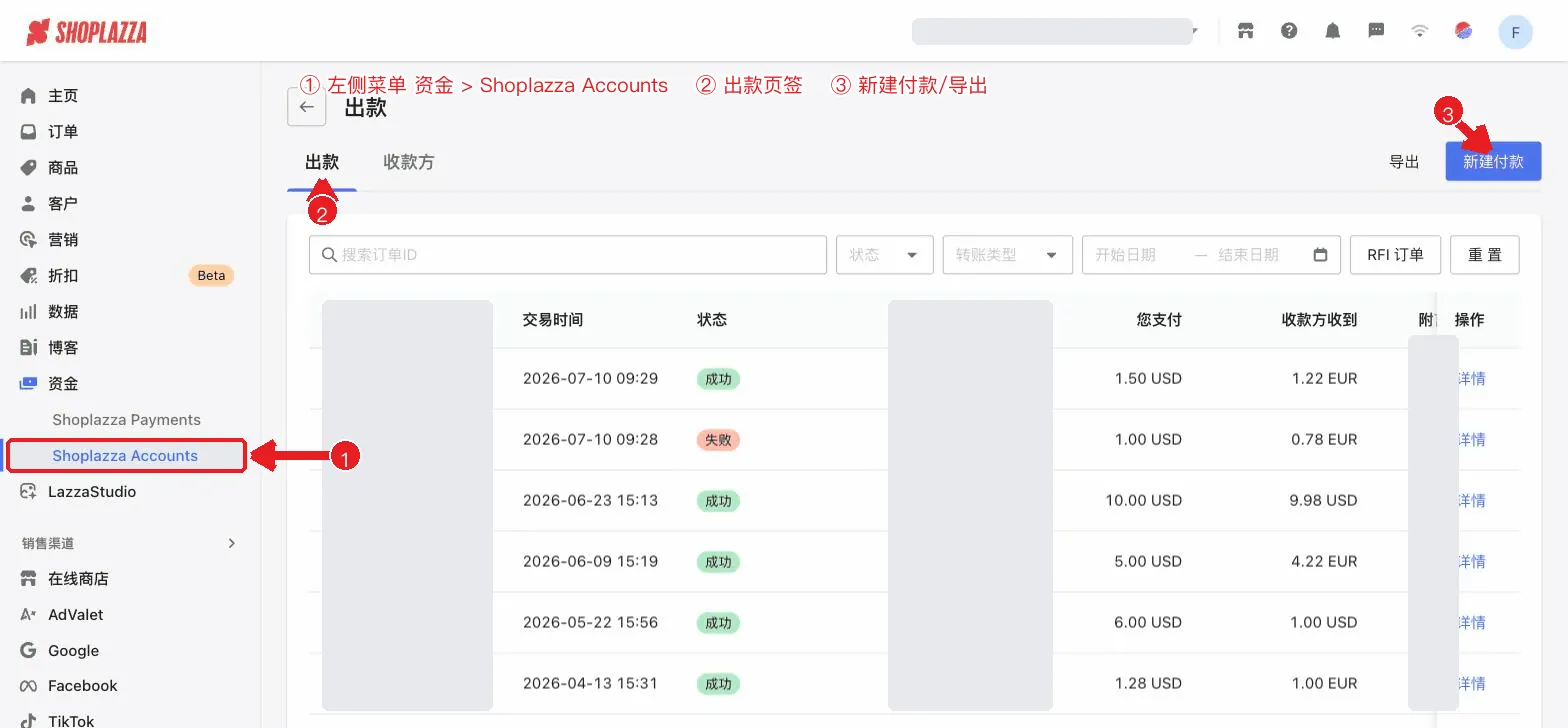Viewport: 1568px width, 728px height.
Task: Switch to the 出款 tab
Action: point(322,162)
